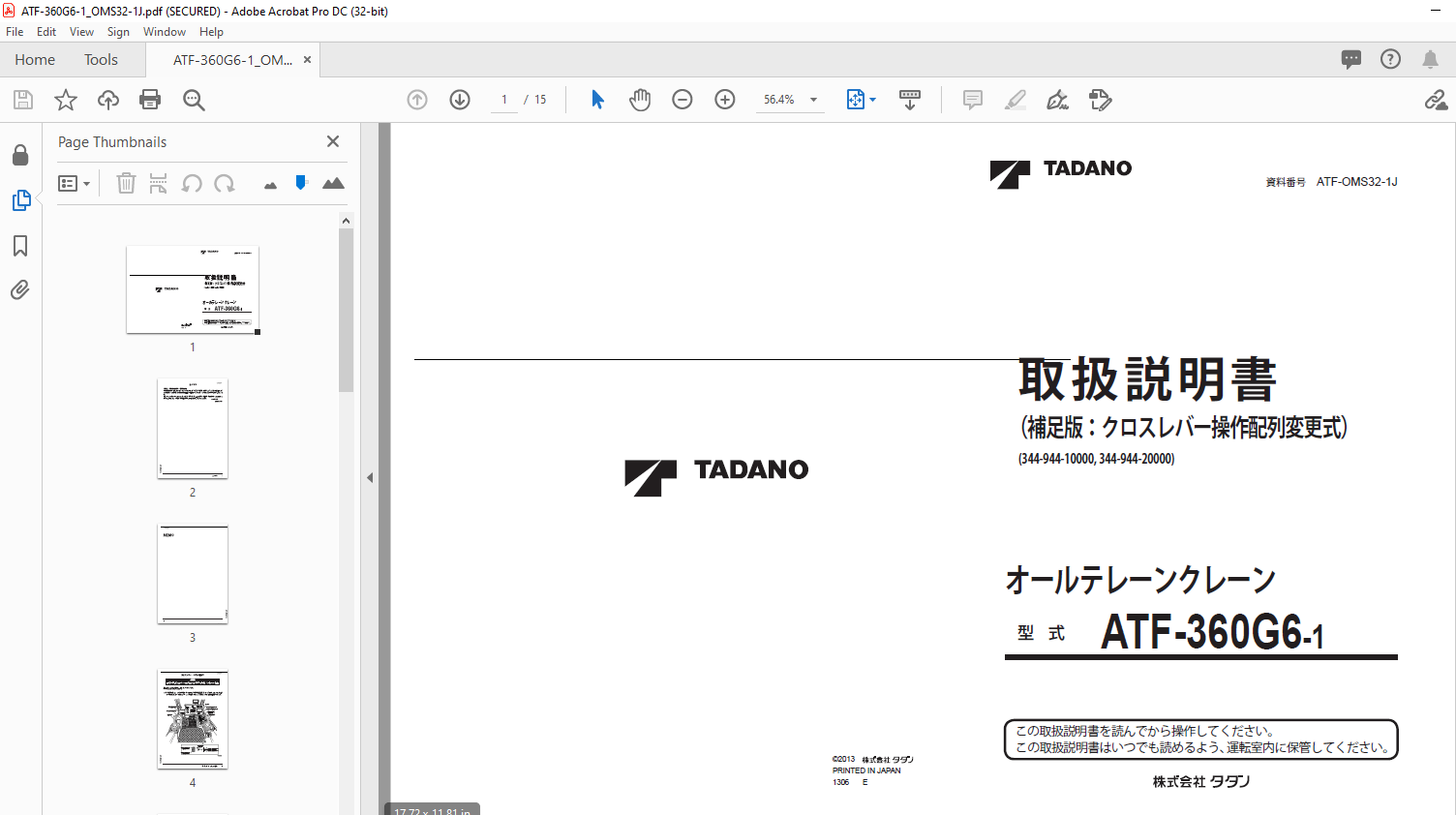1456x815 pixels.
Task: Open the Attachments paperclip icon
Action: 20,290
